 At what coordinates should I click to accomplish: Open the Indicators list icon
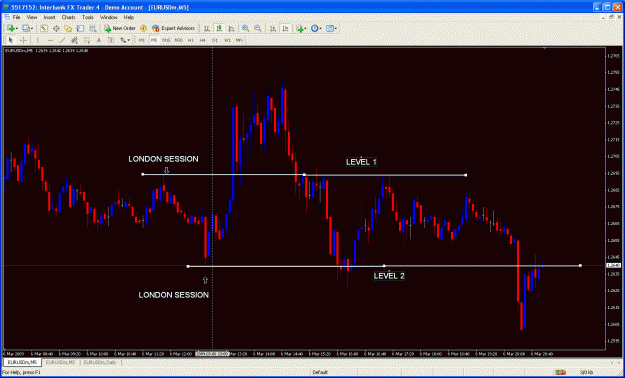(x=300, y=28)
